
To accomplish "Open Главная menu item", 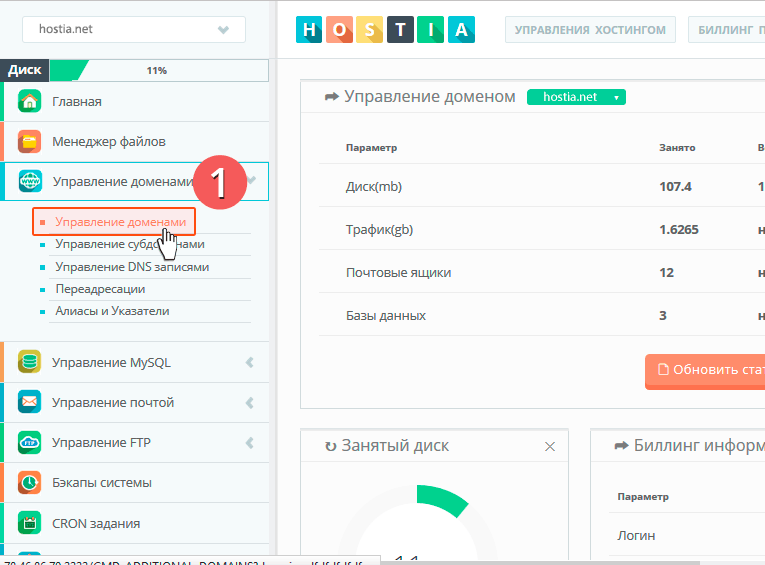I will (x=136, y=101).
